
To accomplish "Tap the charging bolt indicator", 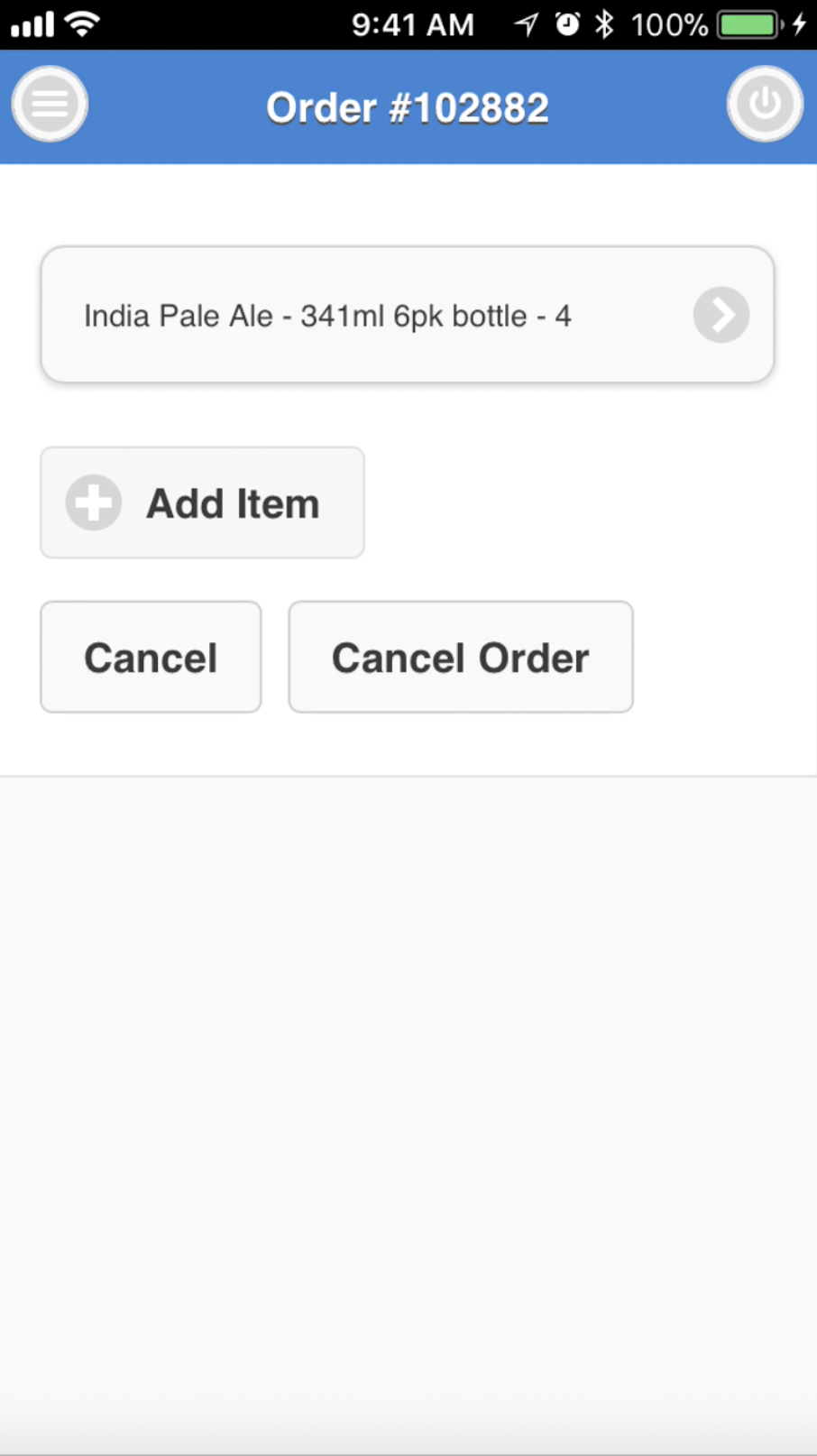I will click(x=799, y=24).
